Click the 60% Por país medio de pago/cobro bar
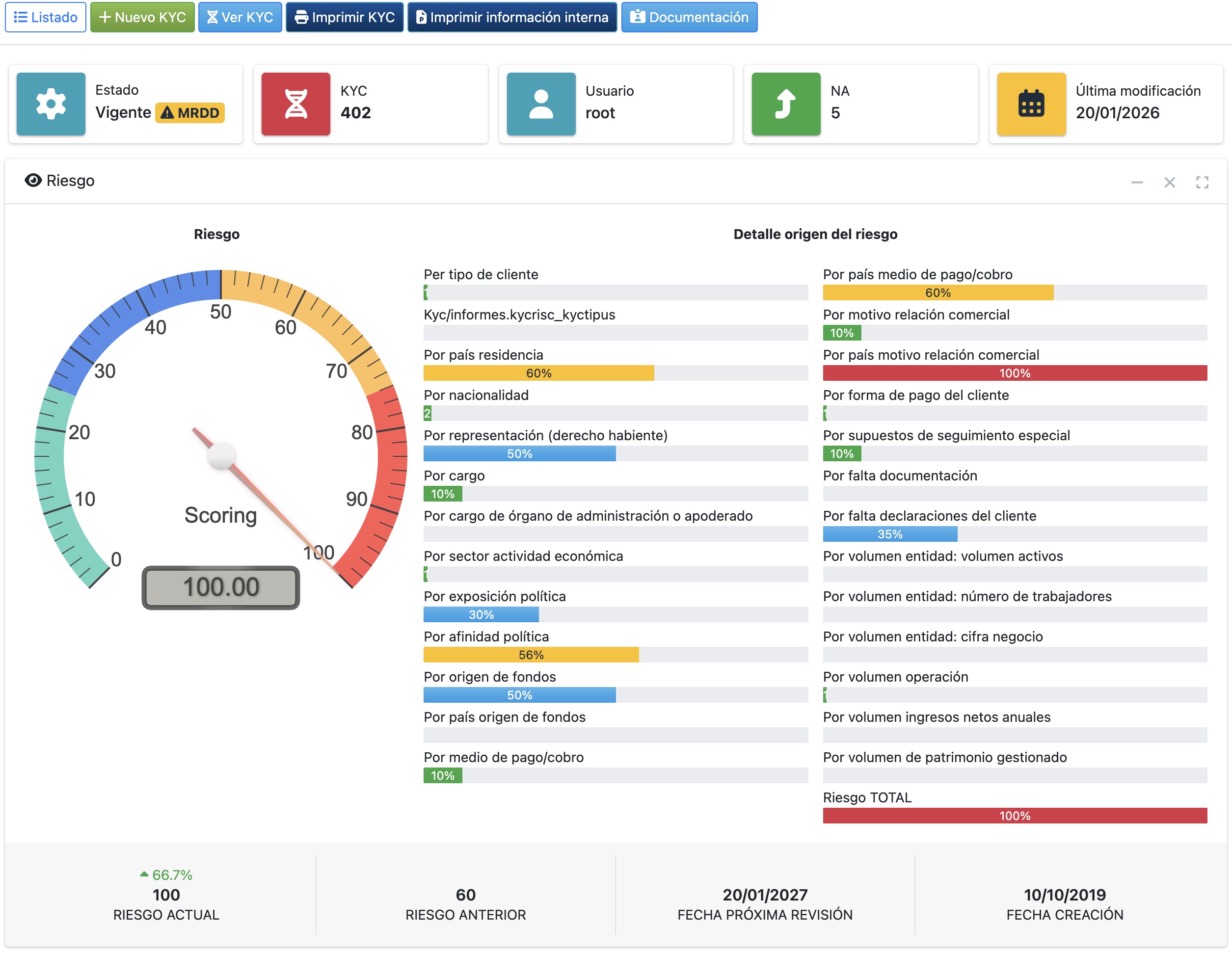The image size is (1232, 953). pyautogui.click(x=938, y=292)
